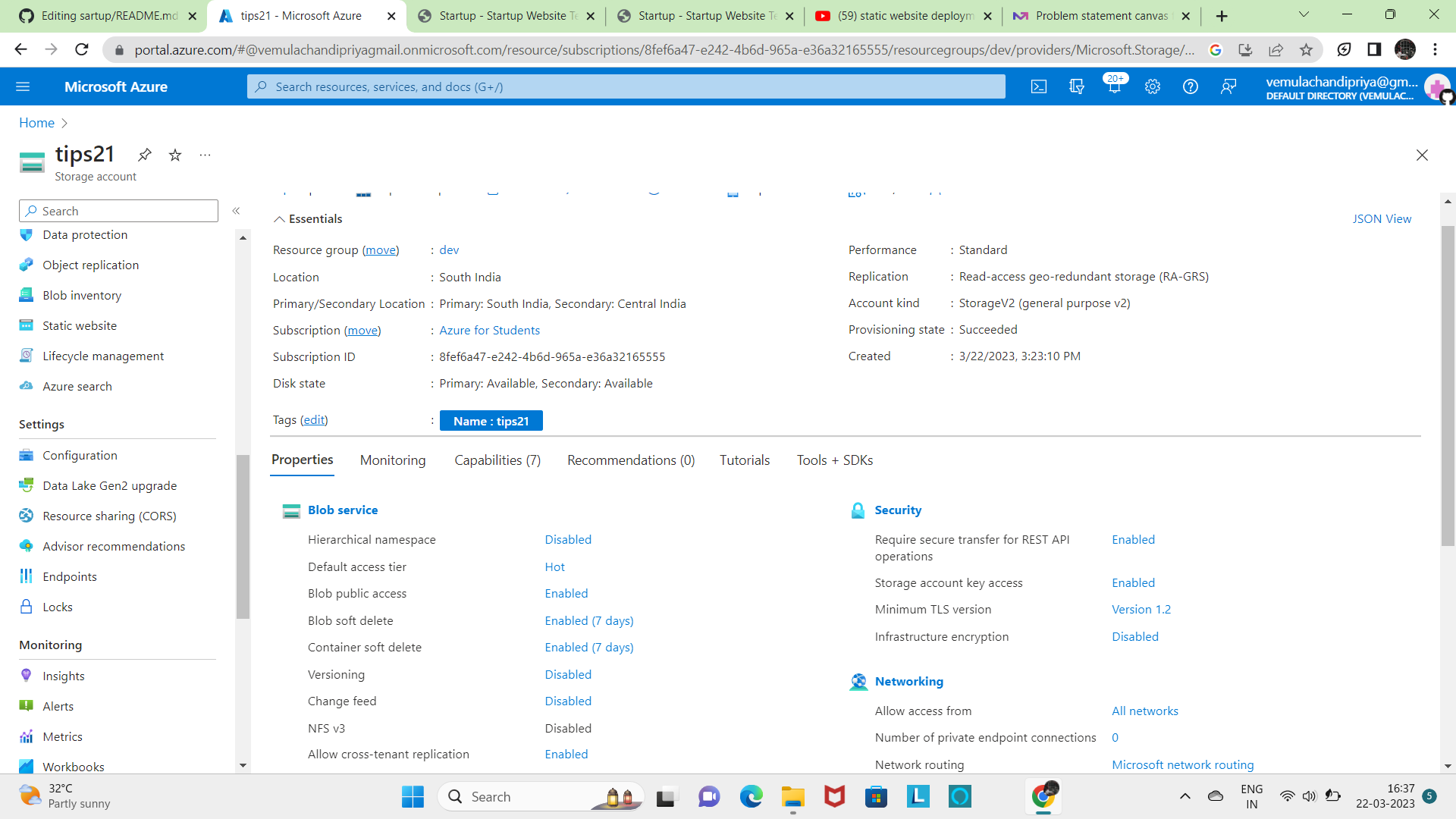Click the search resources input field
1456x819 pixels.
point(626,86)
